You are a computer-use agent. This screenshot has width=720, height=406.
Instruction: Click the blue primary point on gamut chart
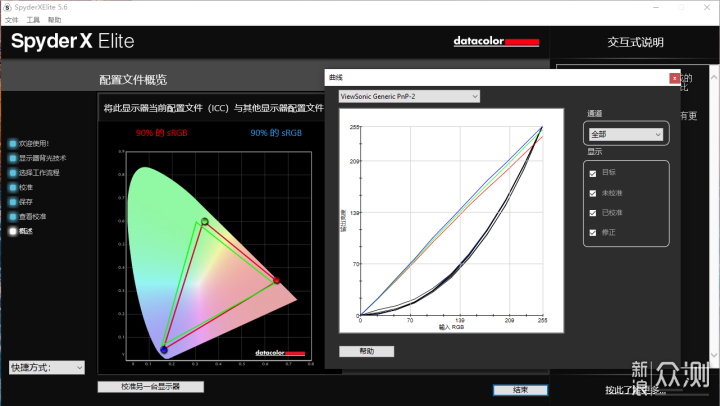click(164, 350)
